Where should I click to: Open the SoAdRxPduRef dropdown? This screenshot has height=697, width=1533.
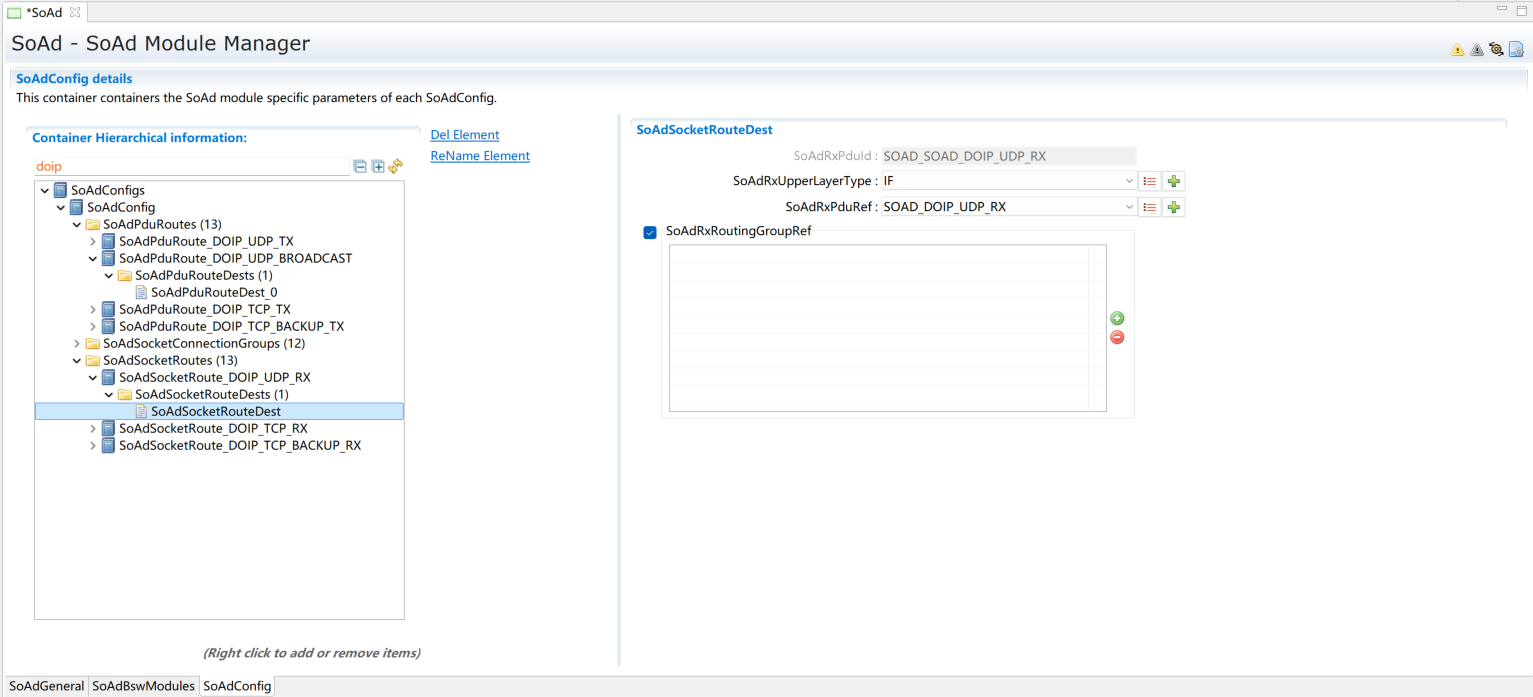tap(1129, 208)
